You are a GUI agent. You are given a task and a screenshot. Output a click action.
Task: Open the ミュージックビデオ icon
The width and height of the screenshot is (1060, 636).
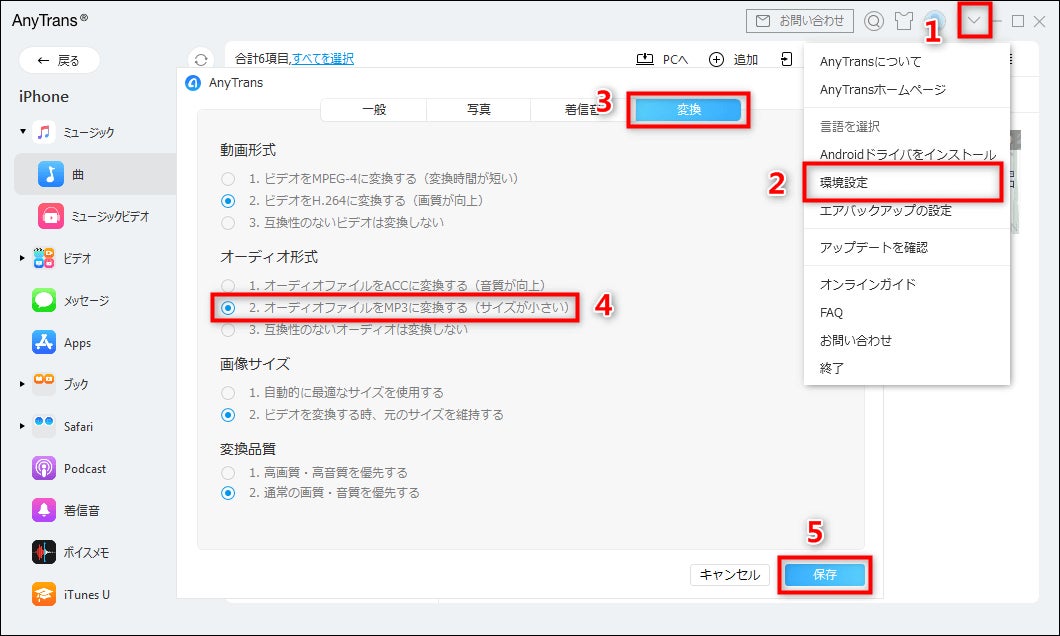click(x=51, y=216)
